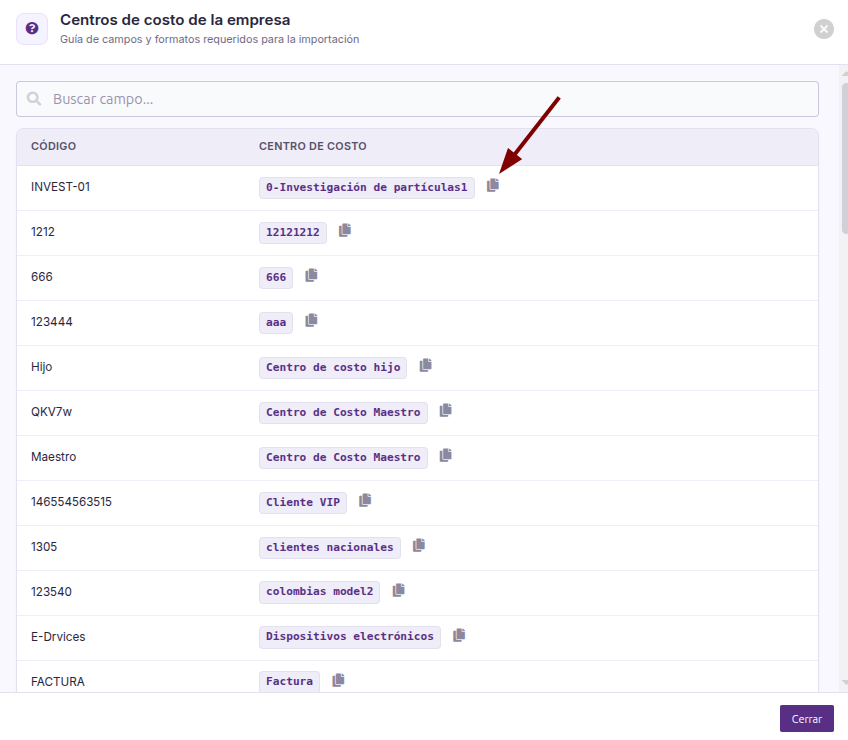Screen dimensions: 848x740
Task: Click the scrollbar down arrow
Action: click(844, 683)
